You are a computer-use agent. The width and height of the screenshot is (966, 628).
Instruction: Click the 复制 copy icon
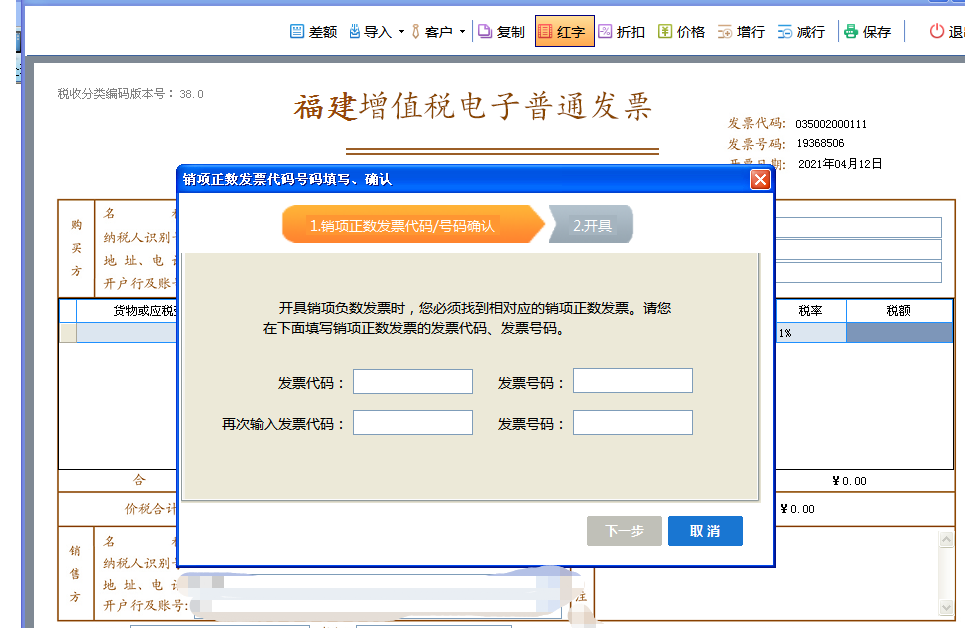[485, 32]
